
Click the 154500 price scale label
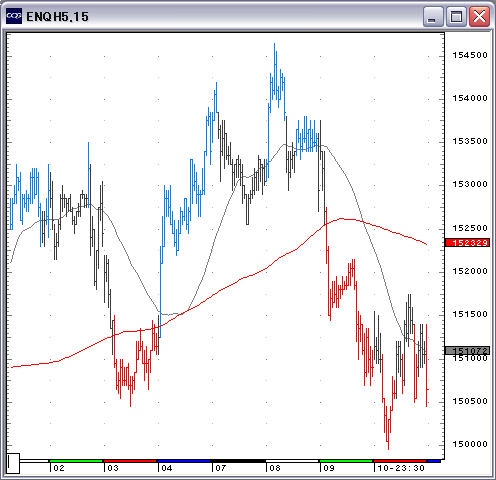coord(470,55)
